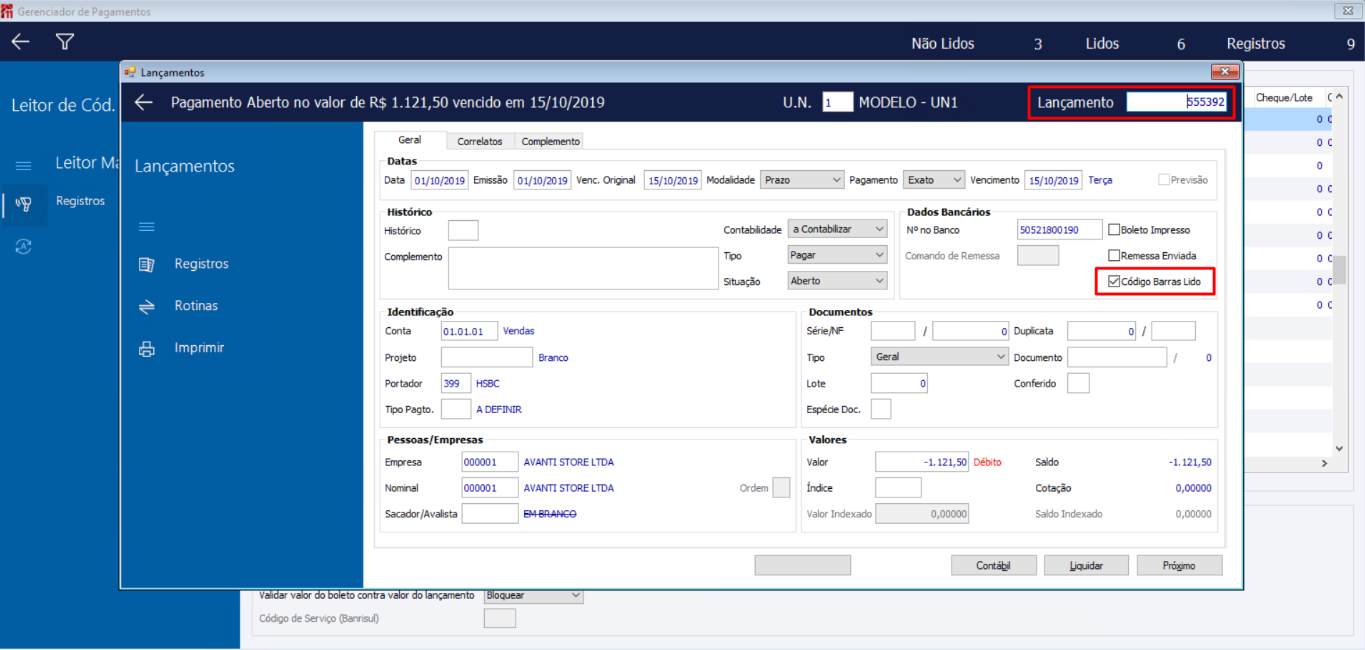The width and height of the screenshot is (1365, 650).
Task: Click the Índice field
Action: [898, 487]
